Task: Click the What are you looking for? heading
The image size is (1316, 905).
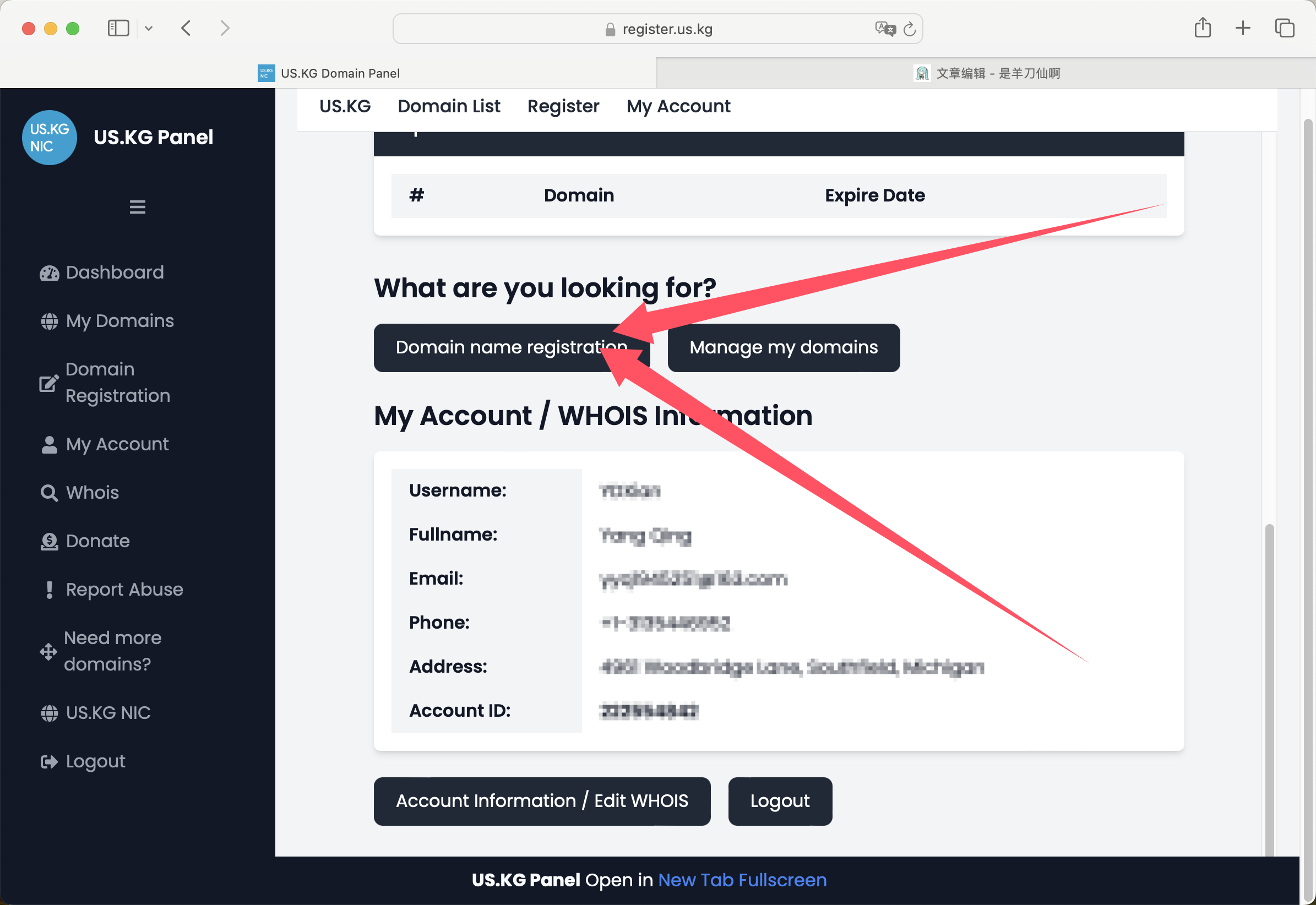Action: (x=545, y=288)
